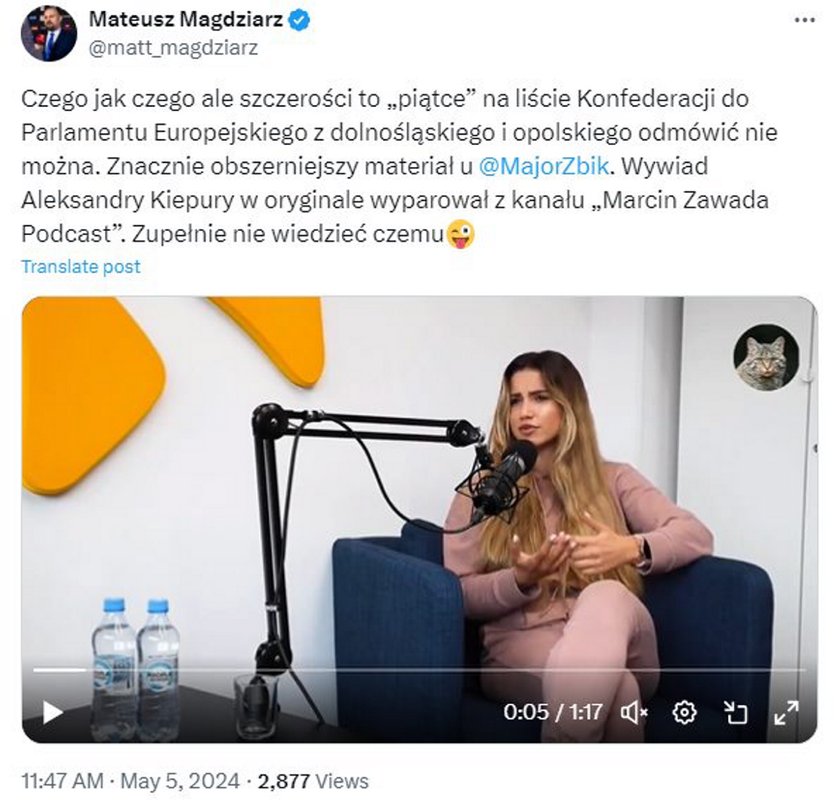Screen dimensions: 840x804
Task: Open the @MajorZbik mention link
Action: click(x=543, y=166)
